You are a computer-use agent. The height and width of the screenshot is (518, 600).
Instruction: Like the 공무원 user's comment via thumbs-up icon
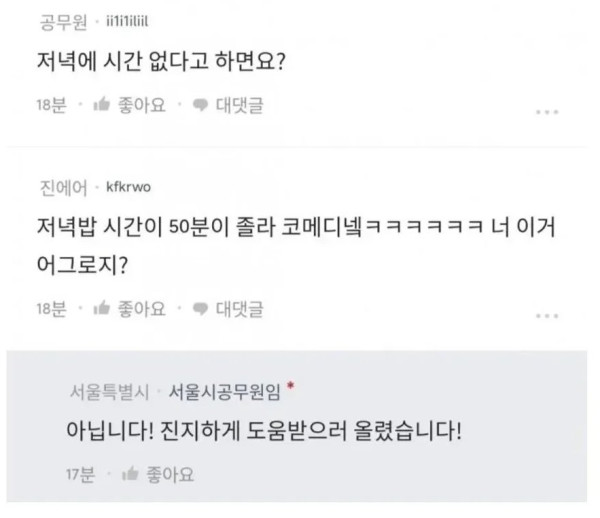pyautogui.click(x=102, y=105)
